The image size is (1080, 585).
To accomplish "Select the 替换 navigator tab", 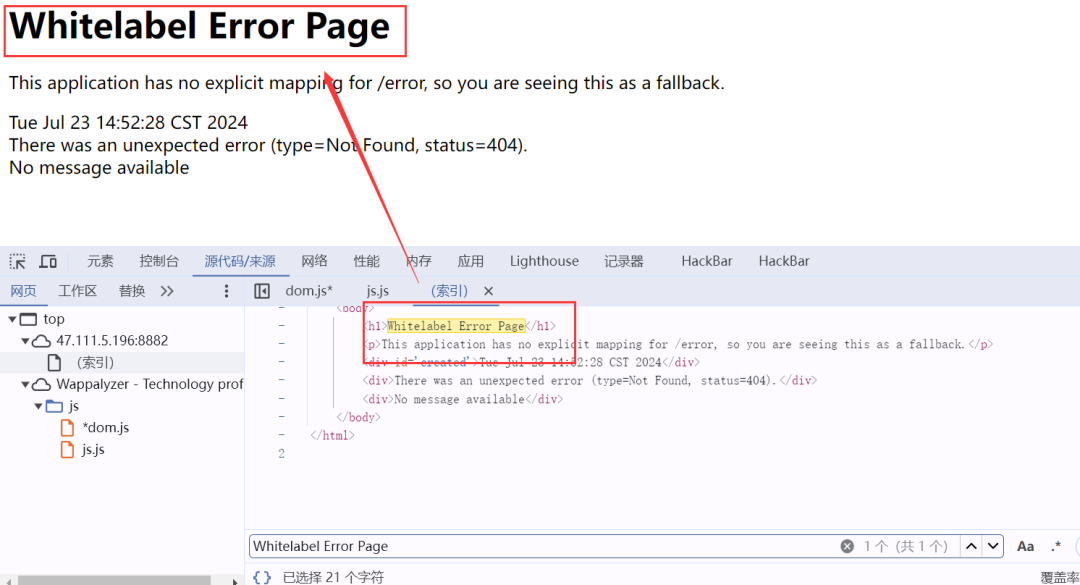I will (132, 291).
